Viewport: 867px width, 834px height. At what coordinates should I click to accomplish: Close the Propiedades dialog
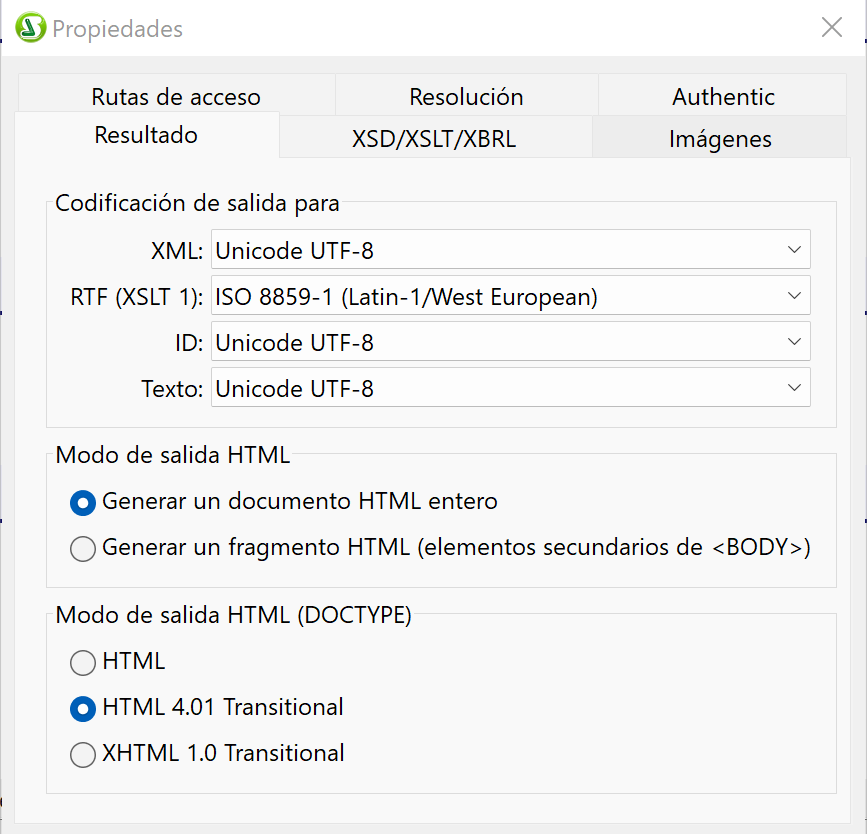[831, 28]
